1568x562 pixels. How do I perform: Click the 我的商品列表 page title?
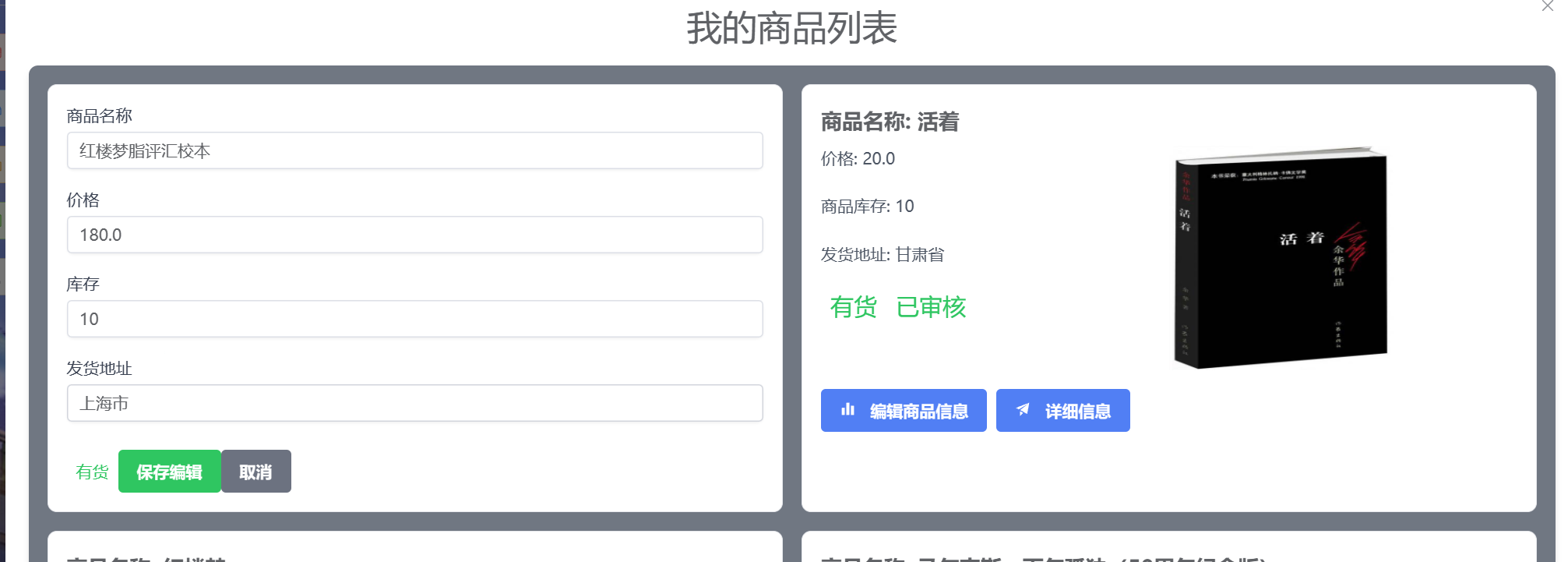tap(791, 29)
